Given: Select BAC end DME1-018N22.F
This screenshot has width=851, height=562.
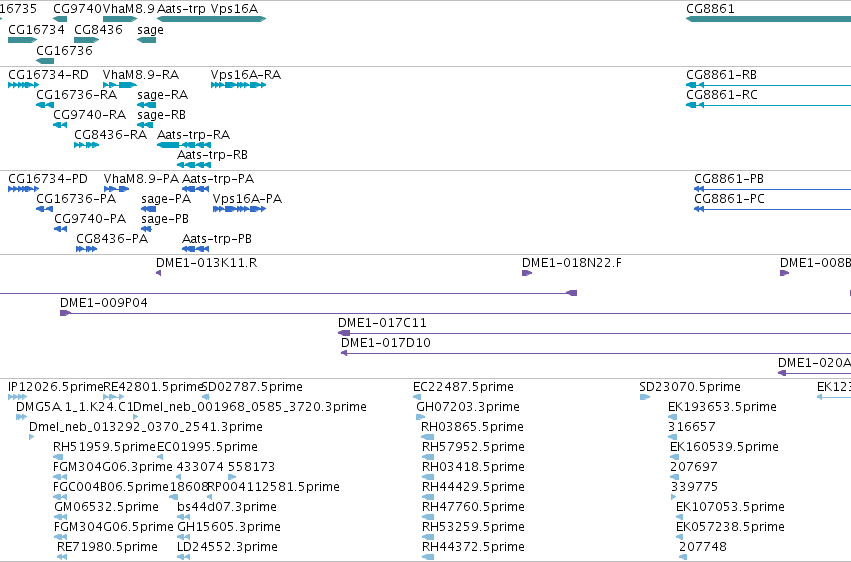Looking at the screenshot, I should tap(526, 273).
